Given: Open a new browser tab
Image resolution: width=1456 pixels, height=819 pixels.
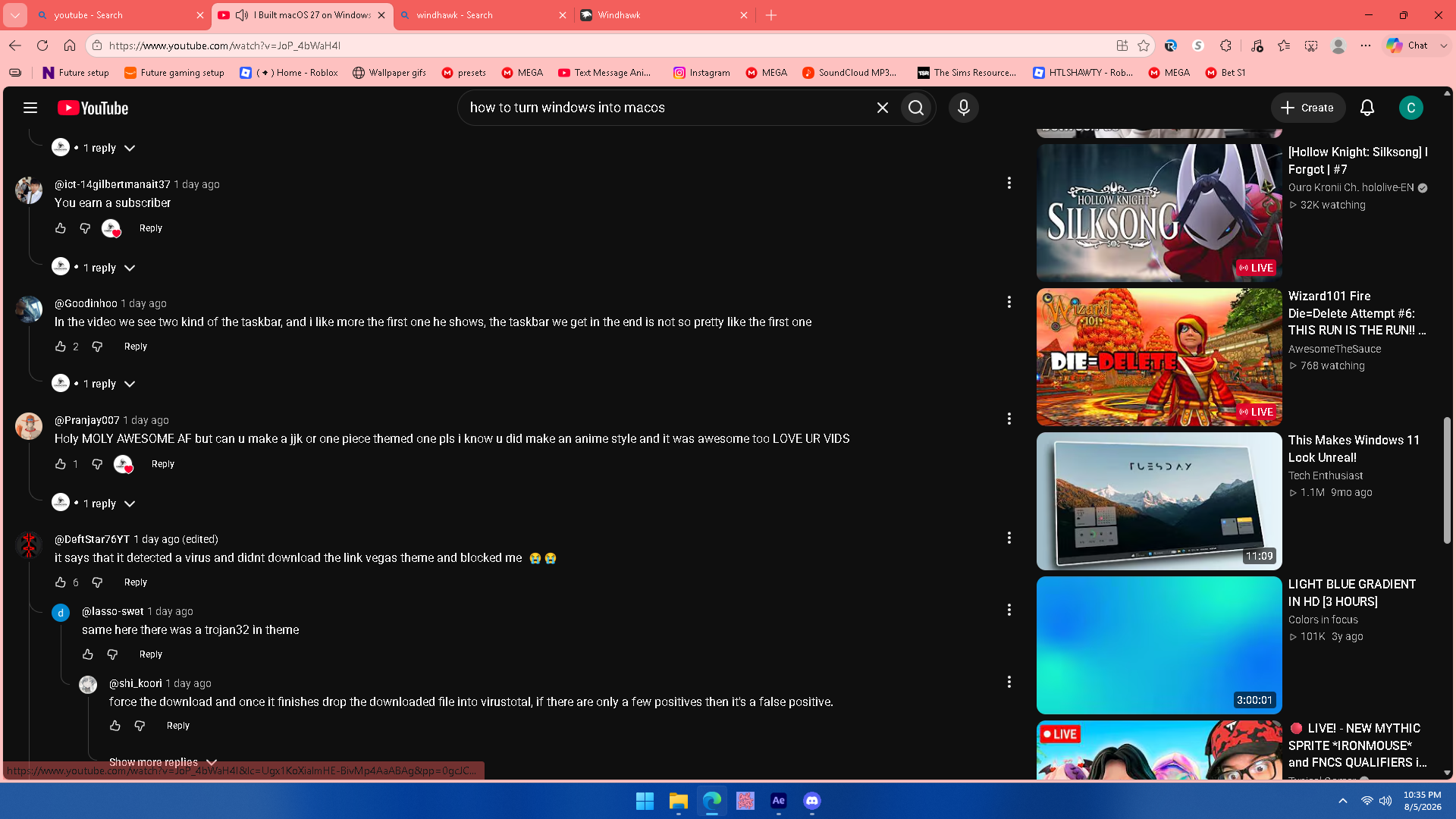Looking at the screenshot, I should click(771, 15).
